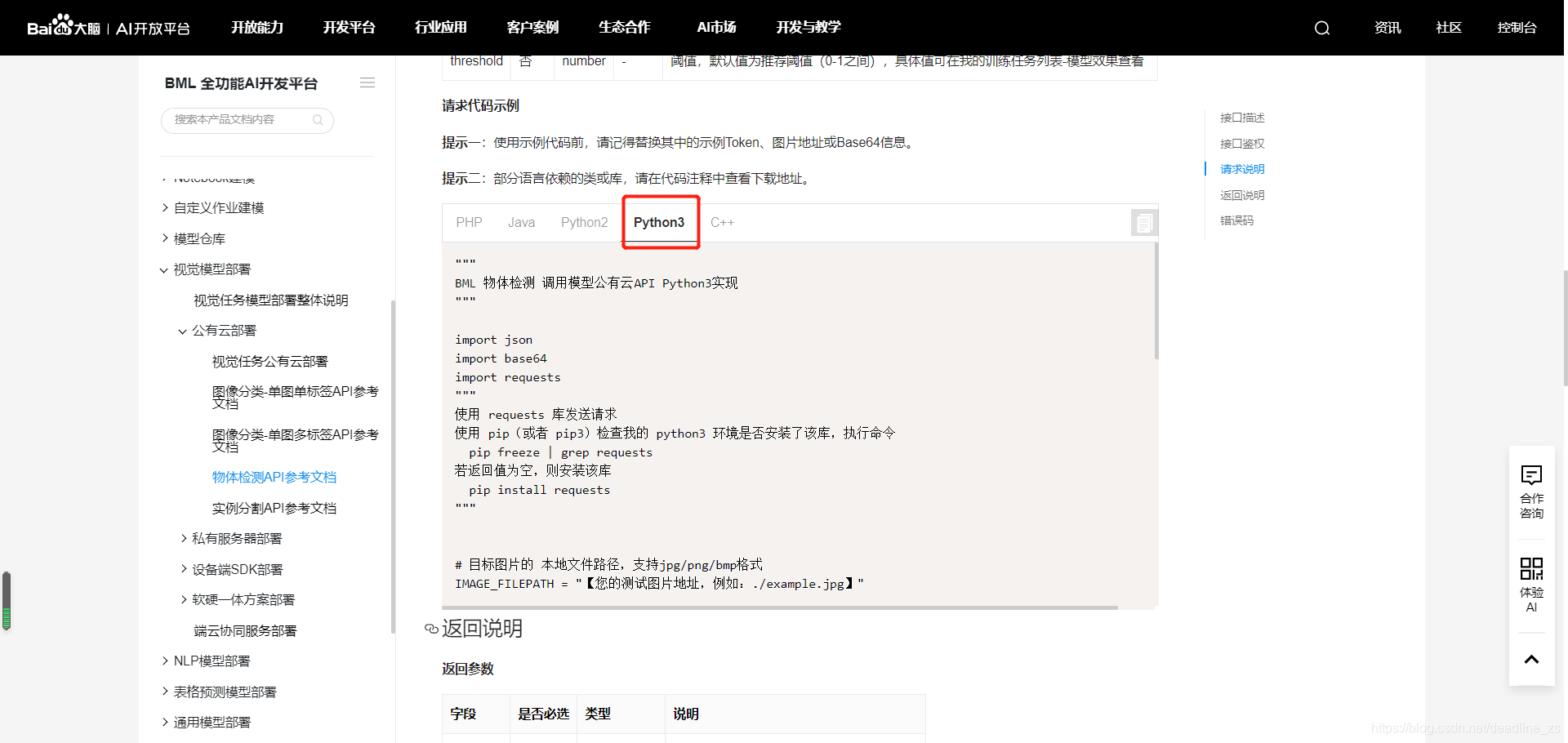Click the back-to-top arrow icon
The image size is (1568, 743).
click(1531, 659)
